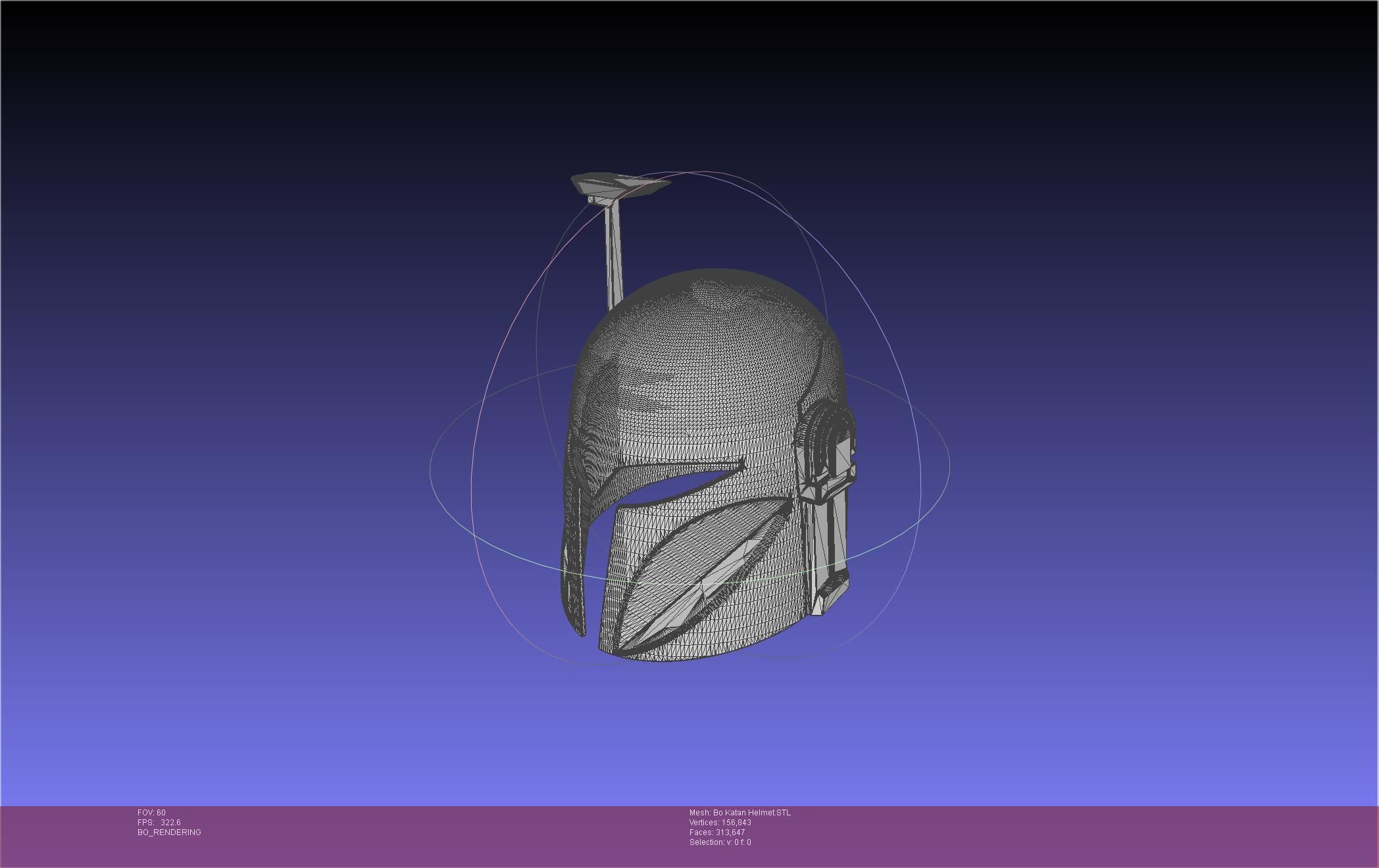Viewport: 1379px width, 868px height.
Task: Click the 'FPS: 322.6' readout
Action: point(159,823)
